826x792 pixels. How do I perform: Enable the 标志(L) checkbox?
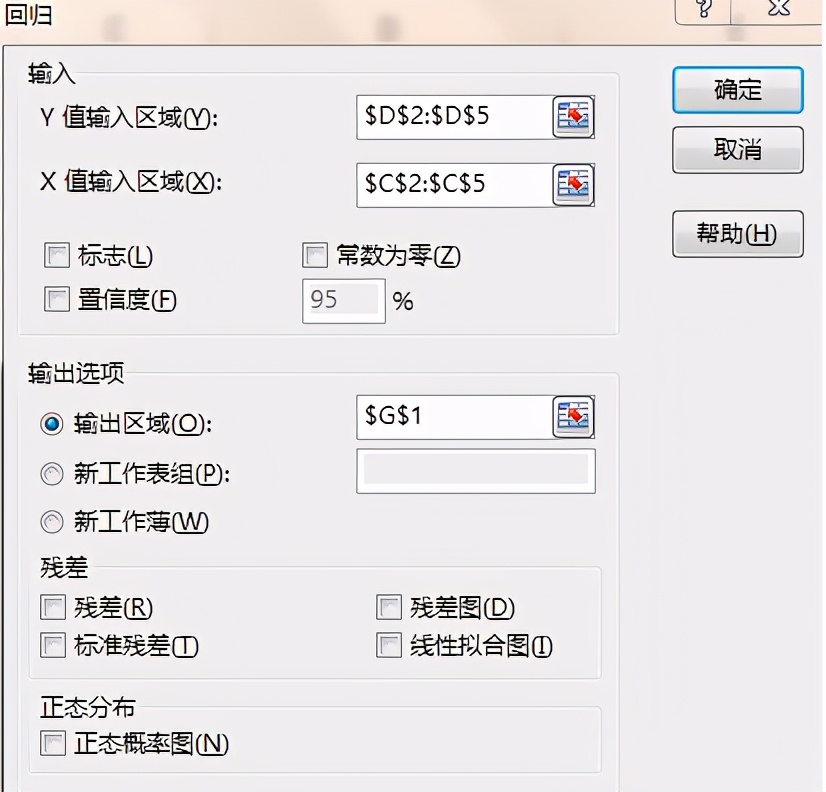[x=57, y=256]
